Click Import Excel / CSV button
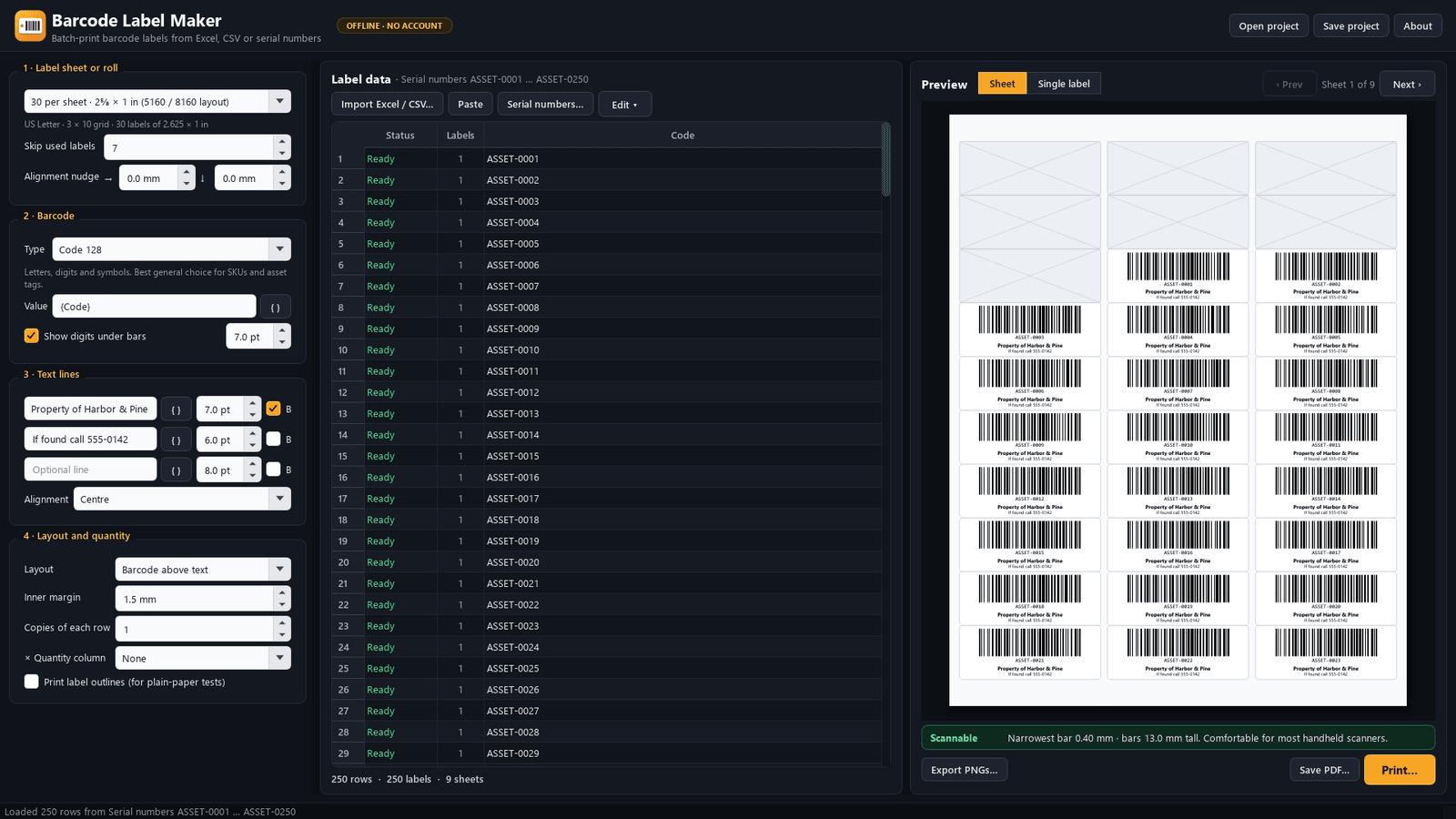 pyautogui.click(x=388, y=104)
